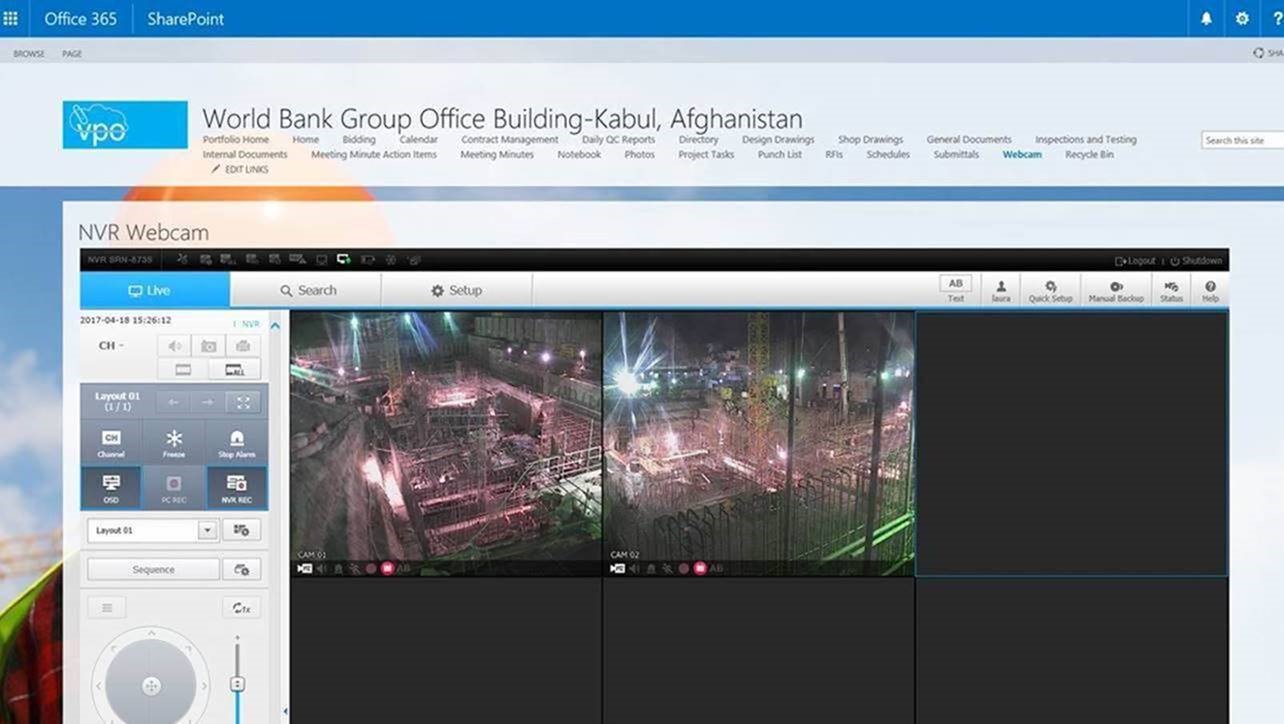Screen dimensions: 1284x724
Task: Switch to the Search tab
Action: tap(307, 290)
